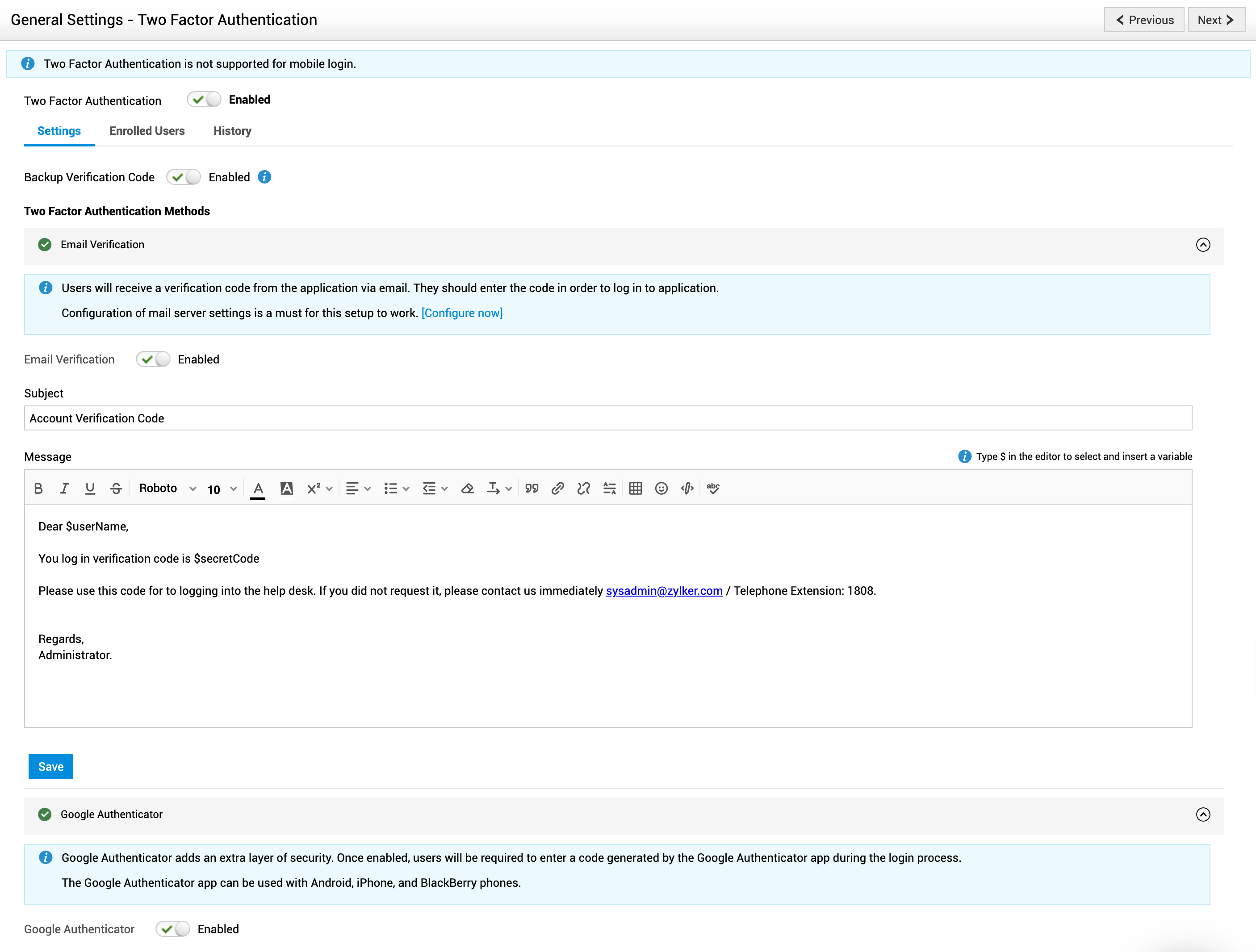Open the superscript/subscript options

click(320, 488)
